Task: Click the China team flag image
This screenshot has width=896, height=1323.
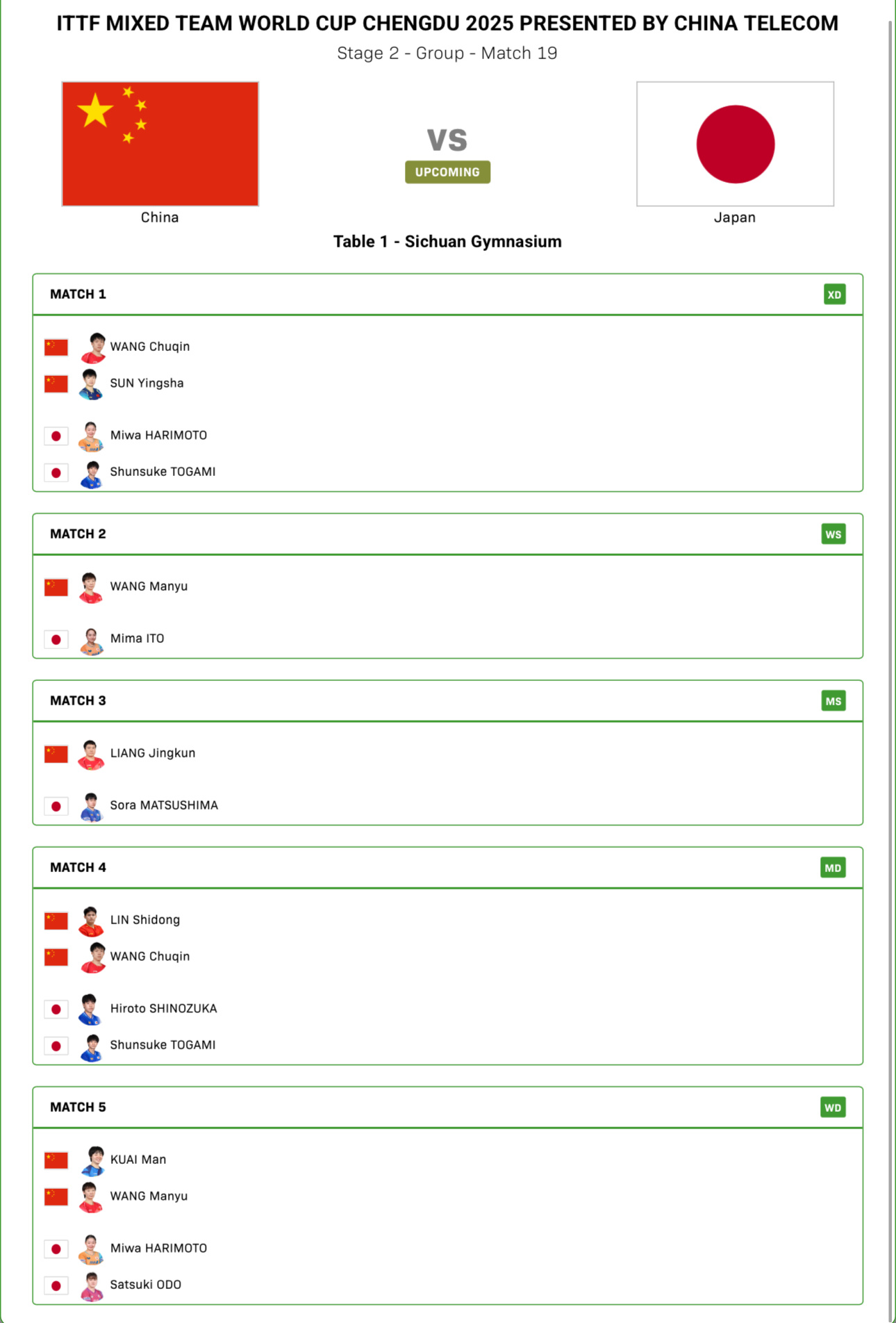Action: [160, 144]
